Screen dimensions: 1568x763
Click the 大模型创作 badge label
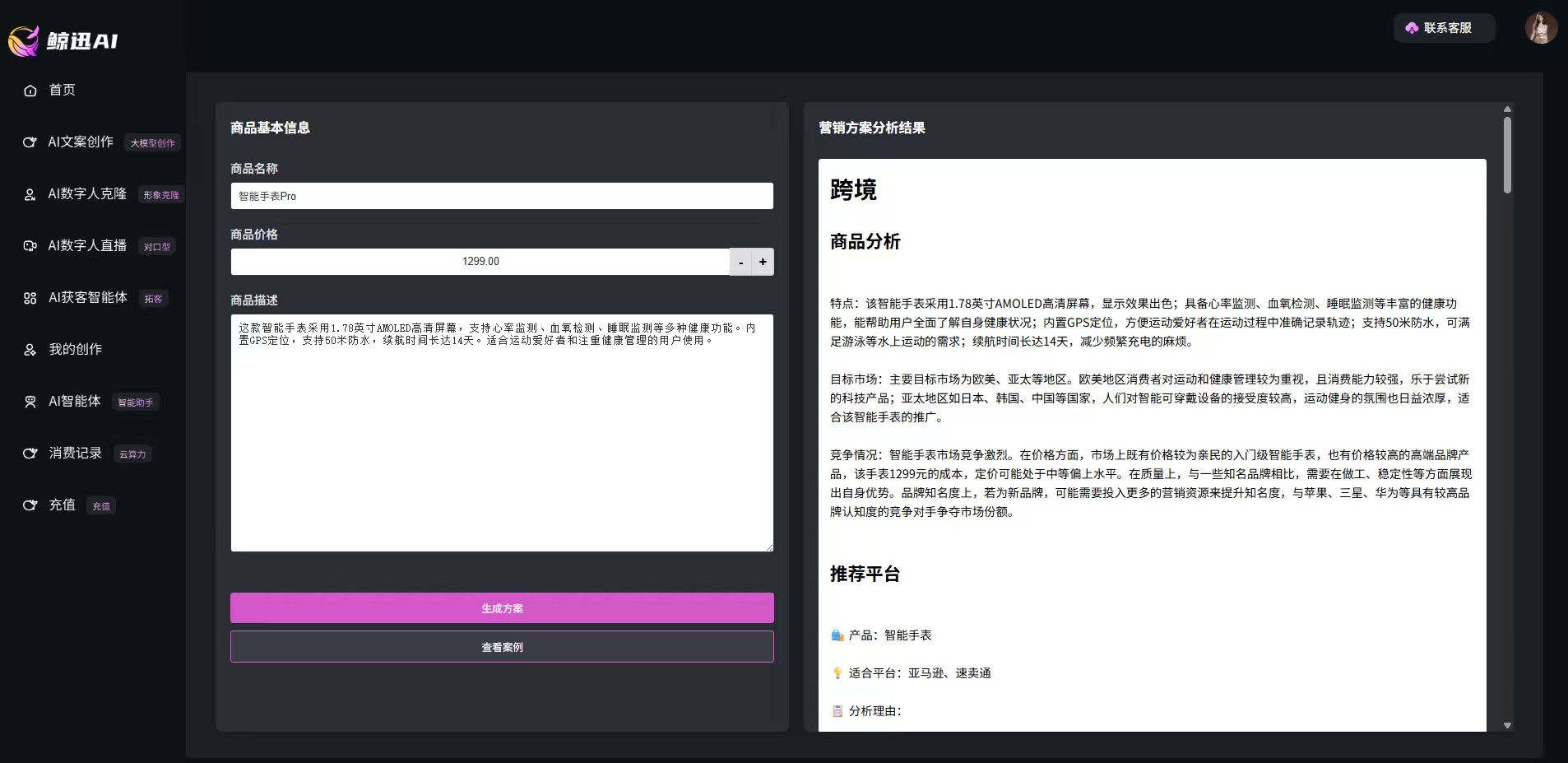click(x=153, y=142)
